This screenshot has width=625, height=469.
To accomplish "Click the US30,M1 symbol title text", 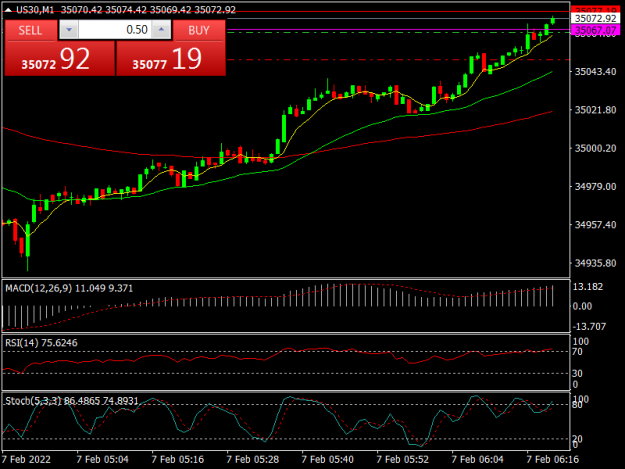I will [35, 10].
